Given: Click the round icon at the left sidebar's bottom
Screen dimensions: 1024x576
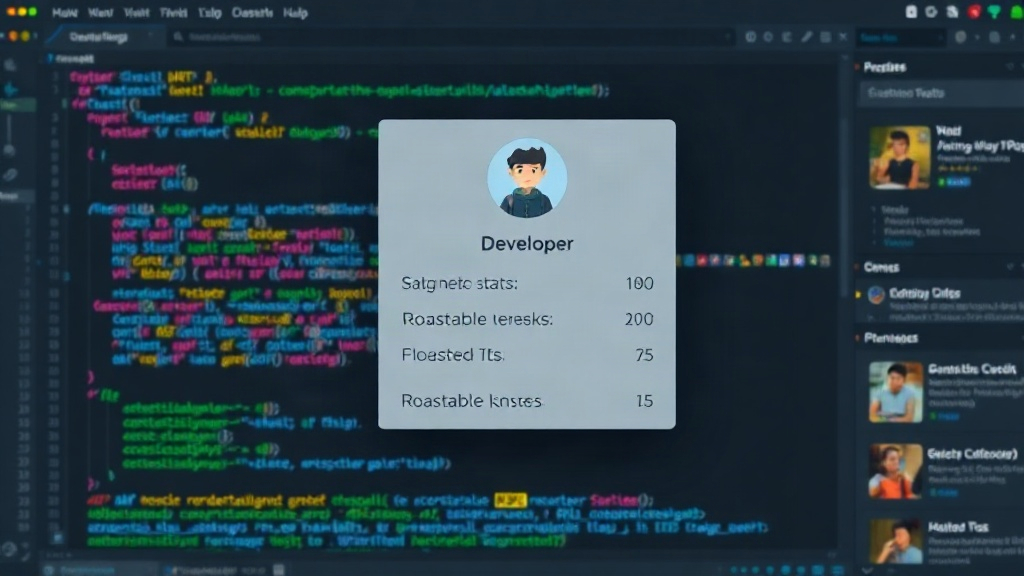Looking at the screenshot, I should (9, 549).
